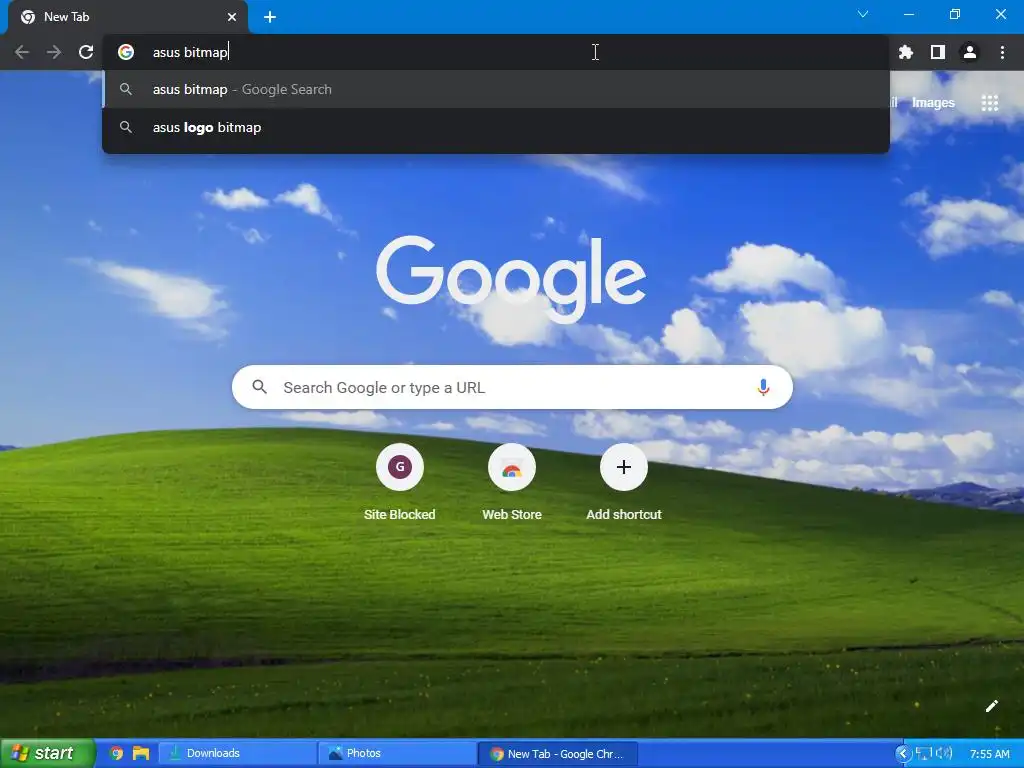Toggle the Chrome side panel icon

[x=938, y=52]
